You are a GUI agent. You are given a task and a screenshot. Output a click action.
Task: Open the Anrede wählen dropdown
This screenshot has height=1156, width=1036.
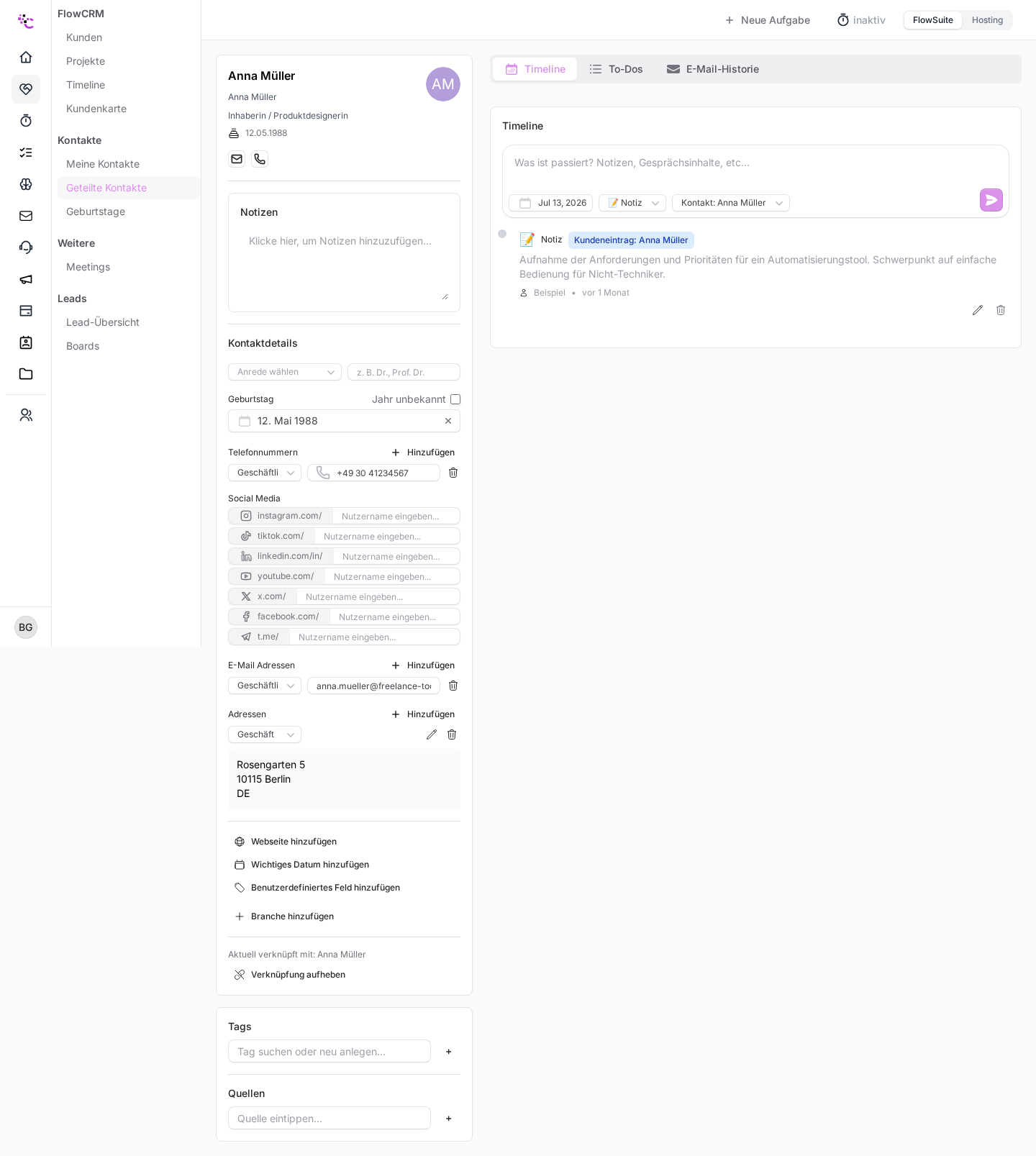285,372
